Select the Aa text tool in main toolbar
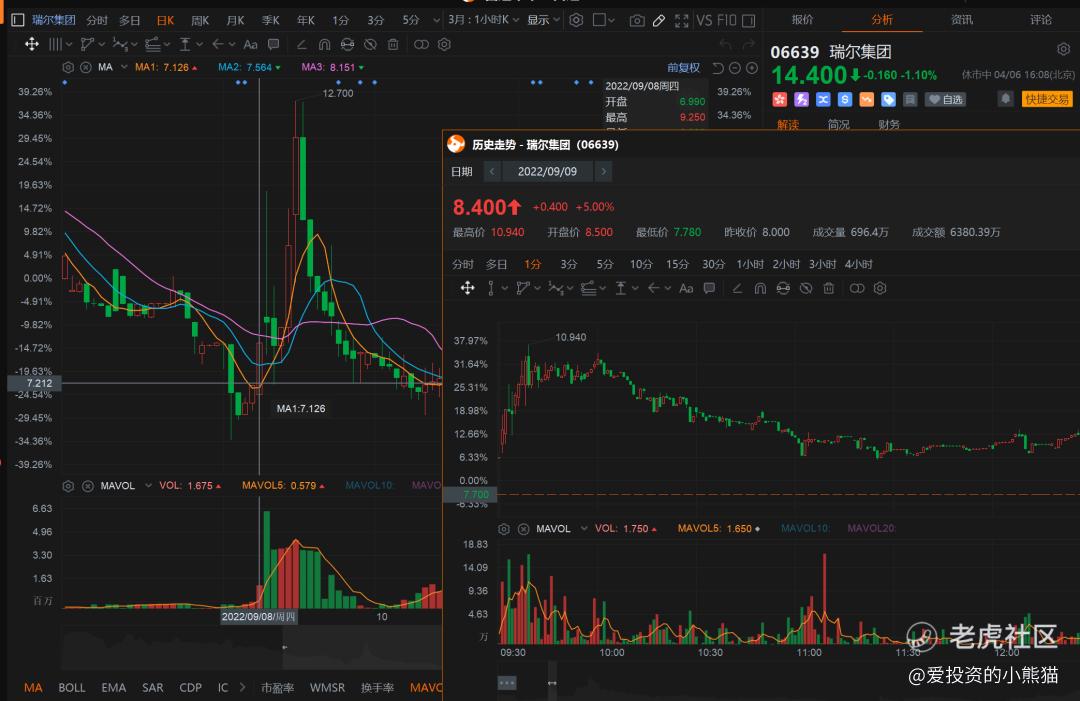 coord(251,45)
